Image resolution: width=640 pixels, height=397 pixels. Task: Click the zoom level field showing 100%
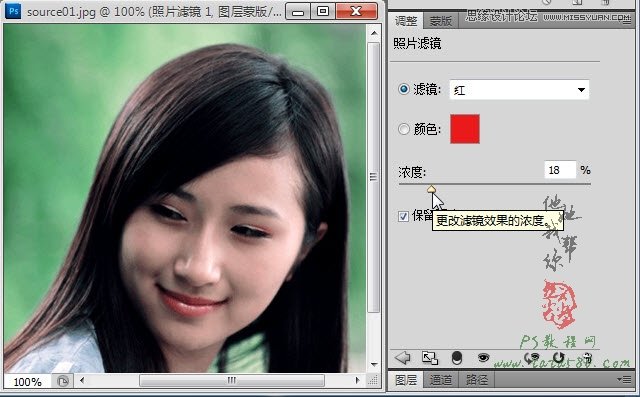pyautogui.click(x=27, y=382)
